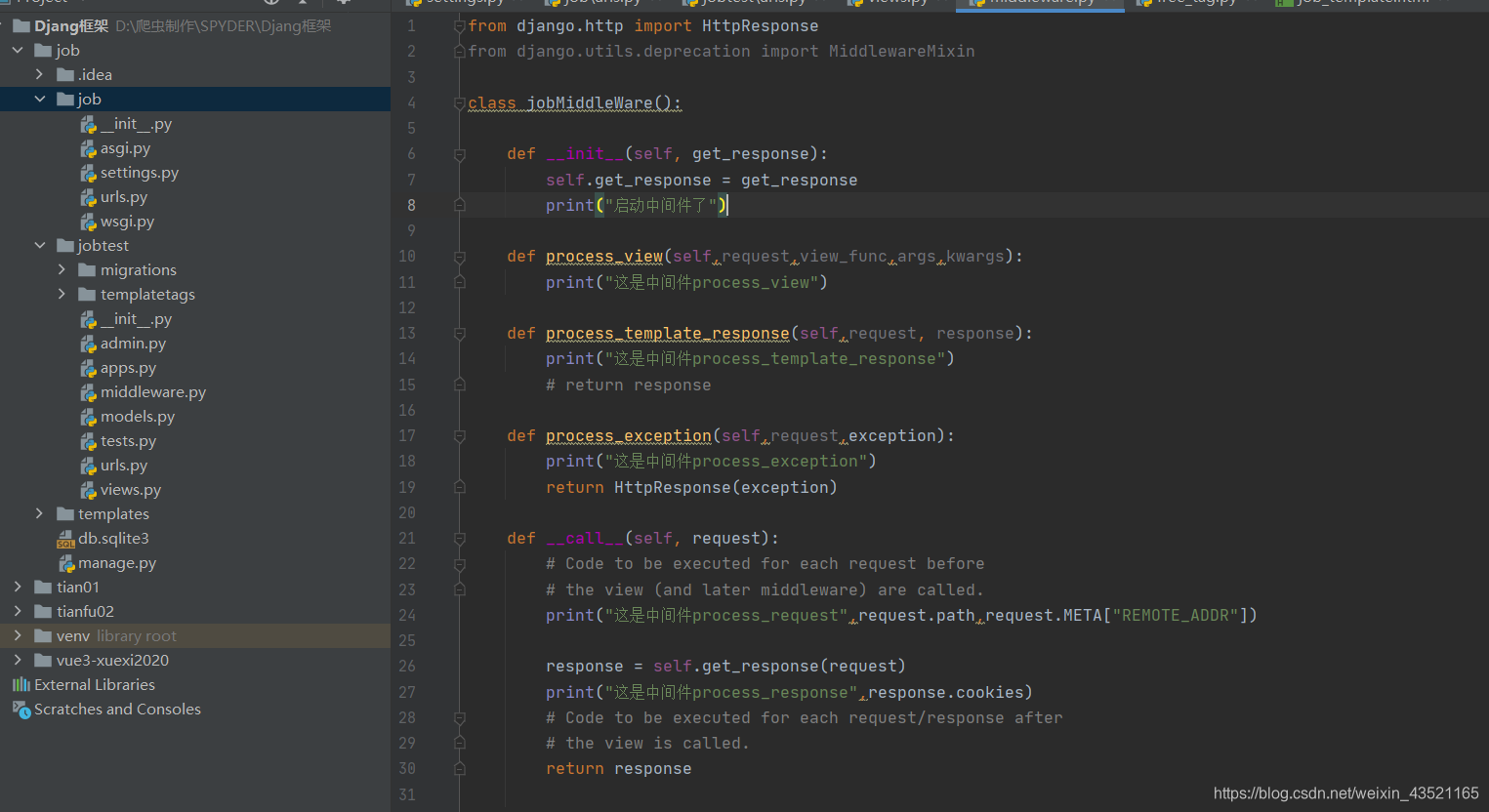The image size is (1489, 812).
Task: Fold the process_view method at line 10
Action: pos(459,257)
